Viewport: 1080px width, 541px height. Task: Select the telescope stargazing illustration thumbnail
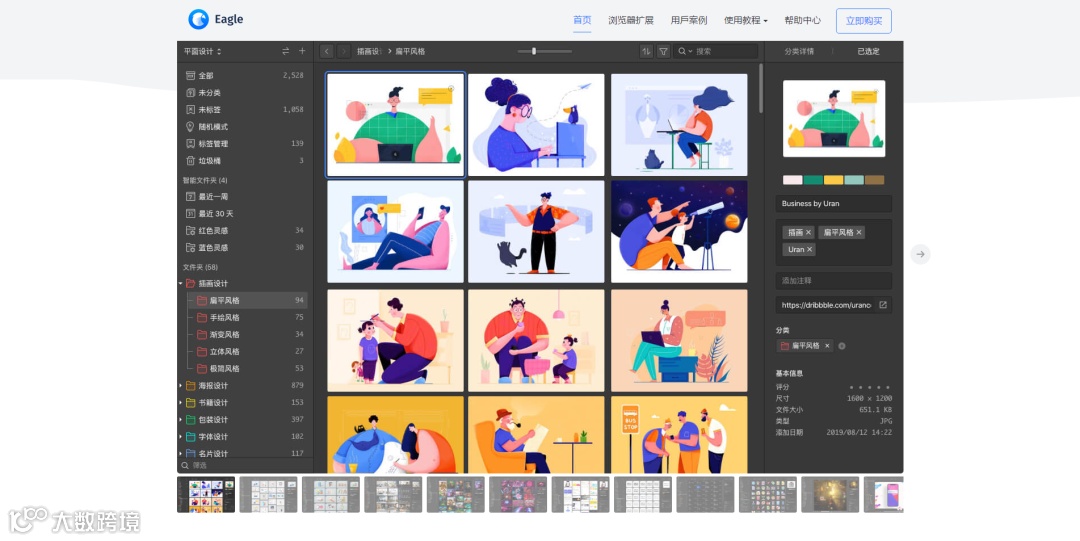(x=679, y=232)
